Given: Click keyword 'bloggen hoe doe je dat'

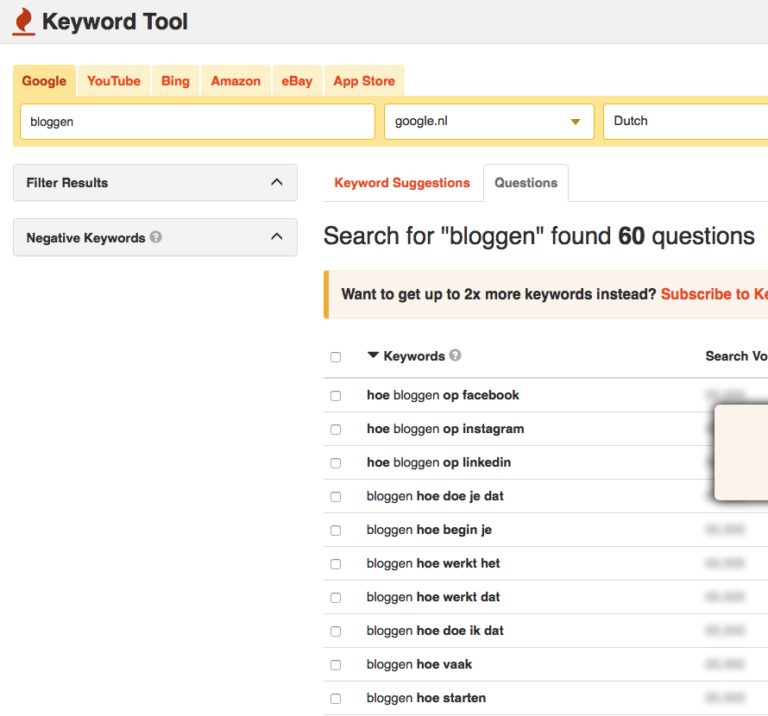Looking at the screenshot, I should tap(435, 497).
